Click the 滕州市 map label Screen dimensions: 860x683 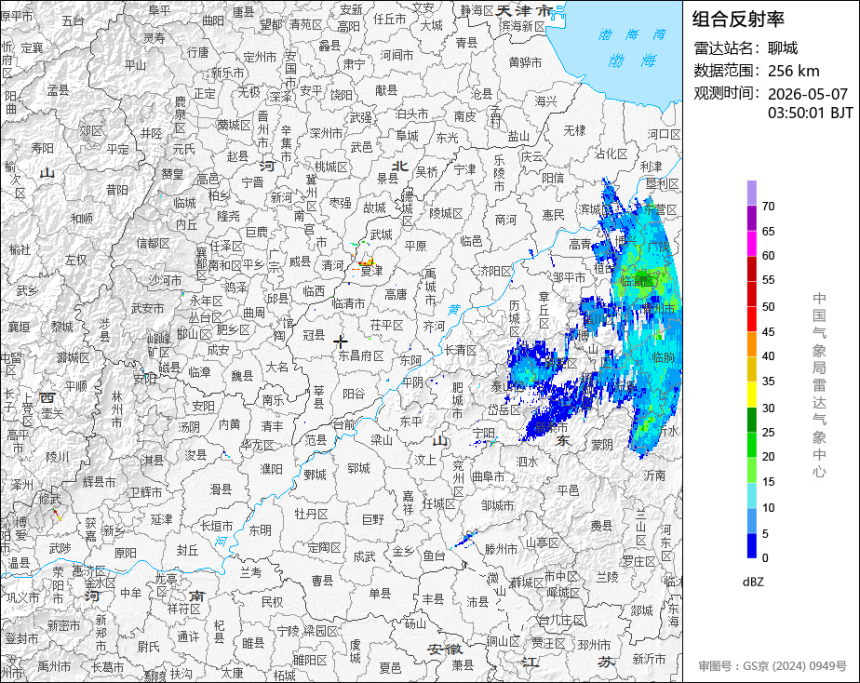501,549
